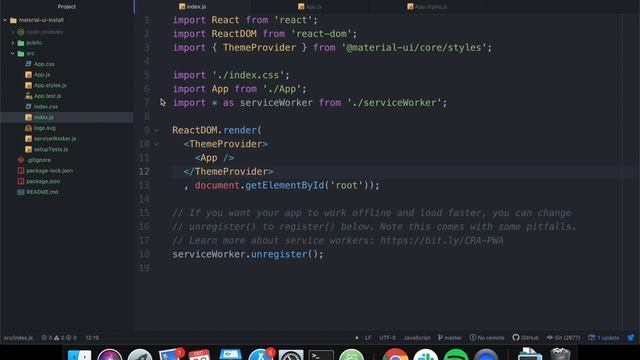
Task: Click line number 18 in the gutter
Action: 144,254
